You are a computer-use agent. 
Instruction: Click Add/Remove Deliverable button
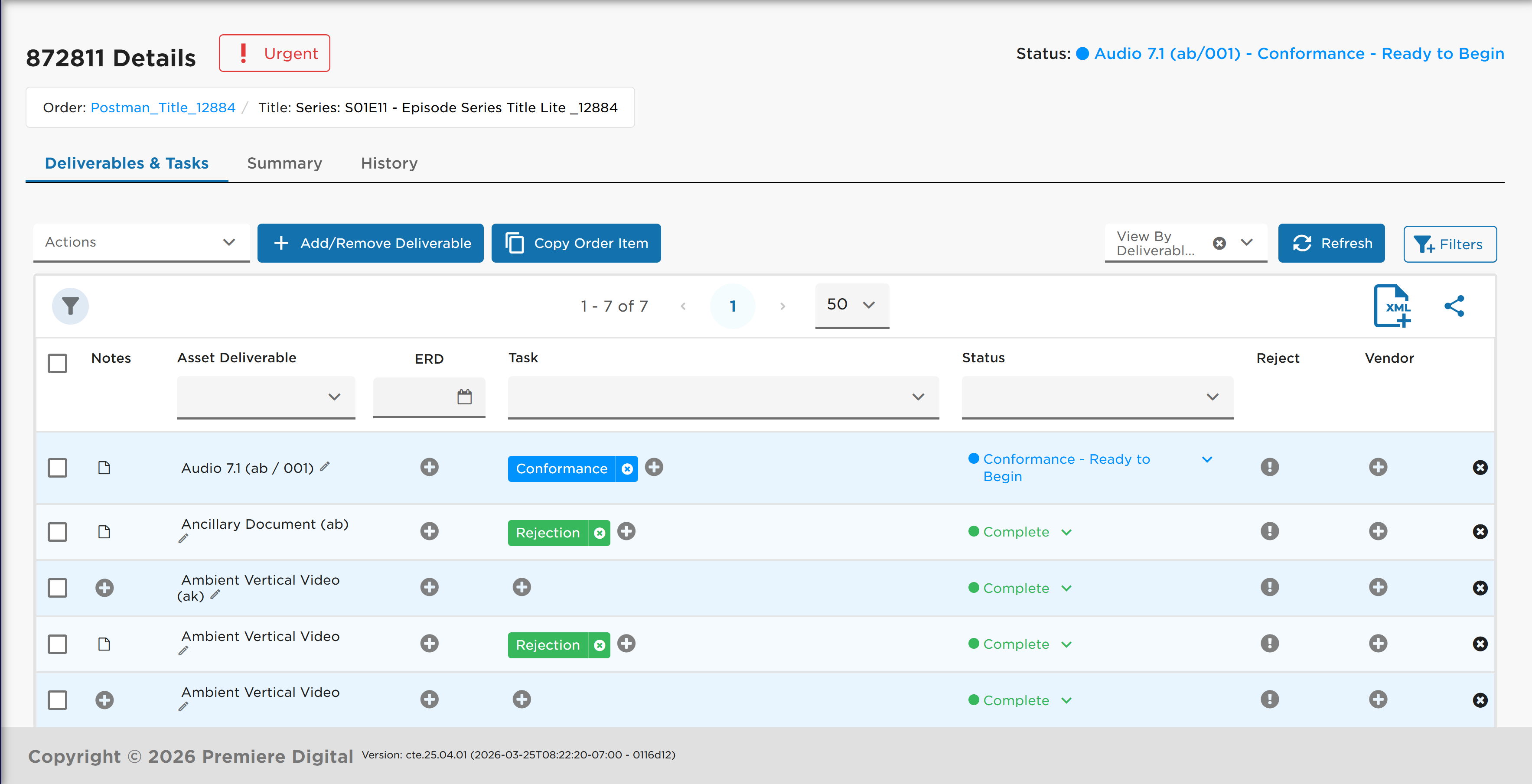[371, 243]
